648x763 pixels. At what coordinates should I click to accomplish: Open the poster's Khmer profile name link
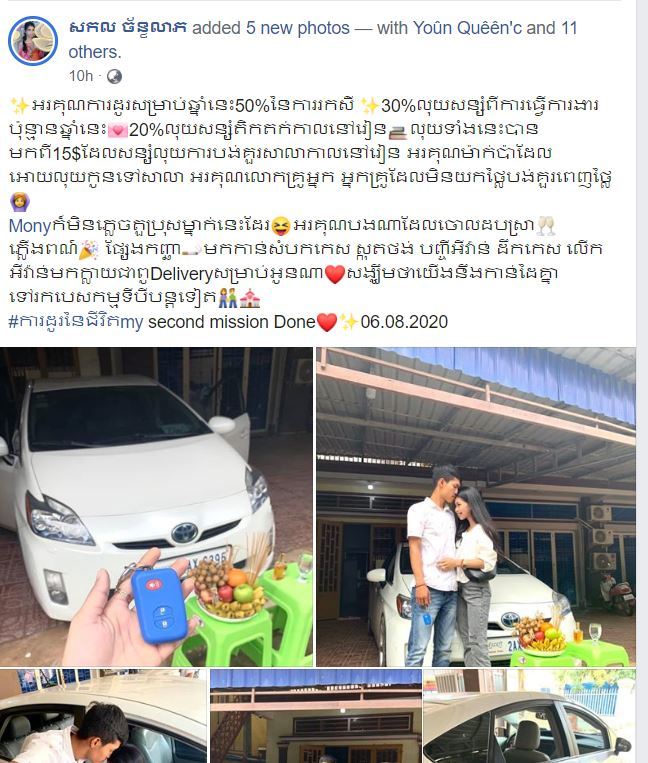point(128,28)
